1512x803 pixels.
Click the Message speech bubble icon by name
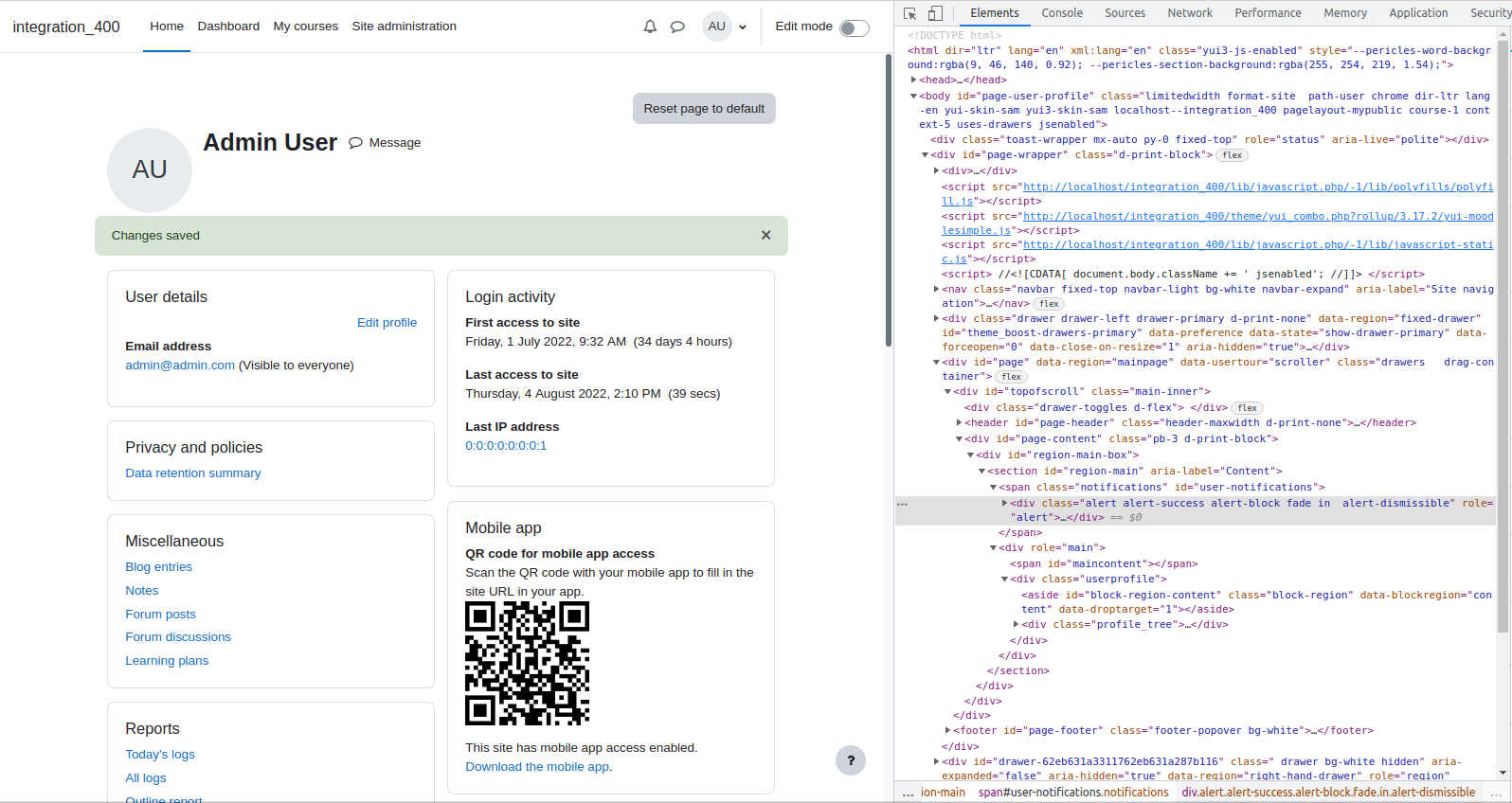point(355,143)
